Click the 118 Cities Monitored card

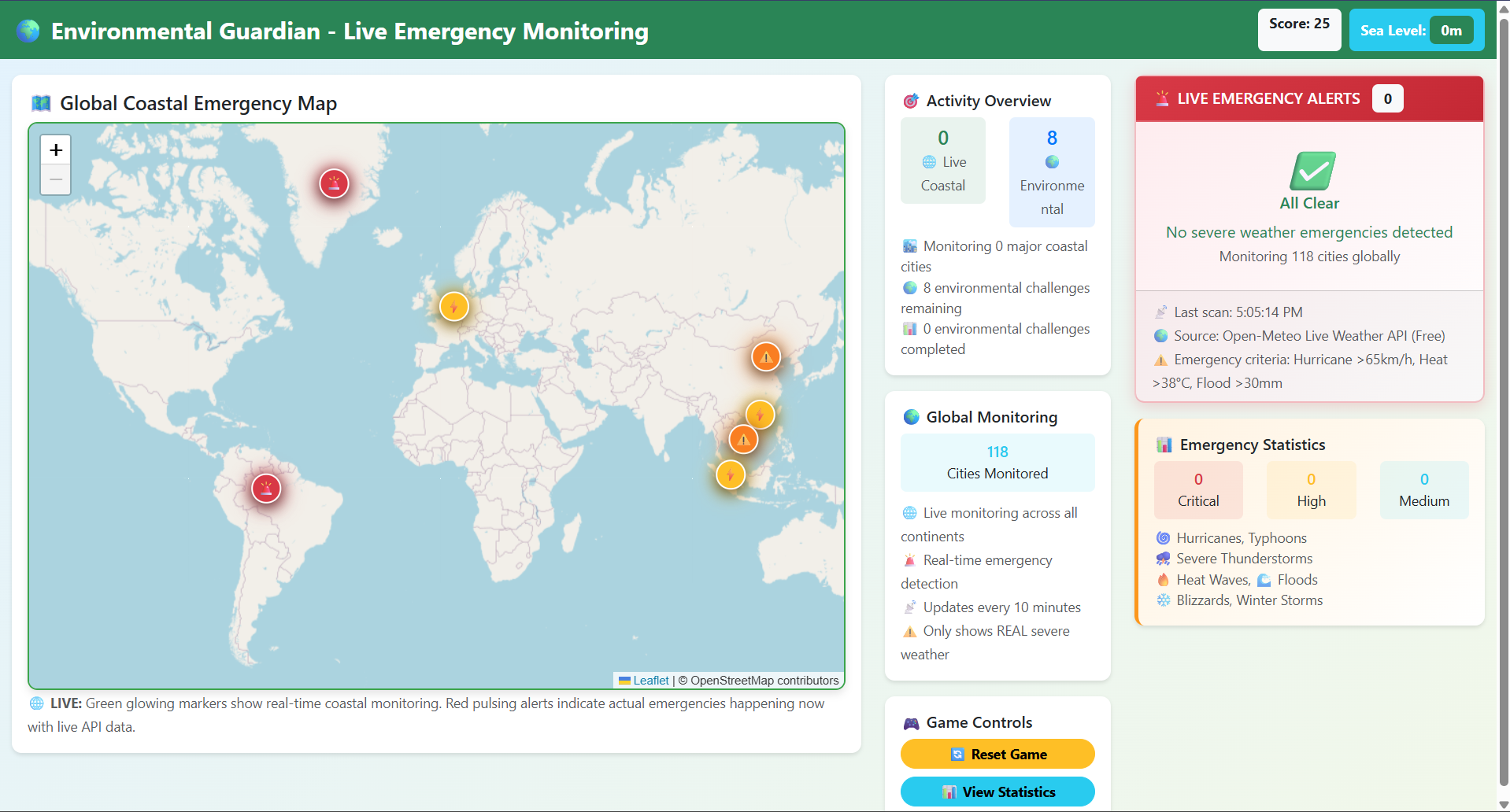pyautogui.click(x=997, y=463)
